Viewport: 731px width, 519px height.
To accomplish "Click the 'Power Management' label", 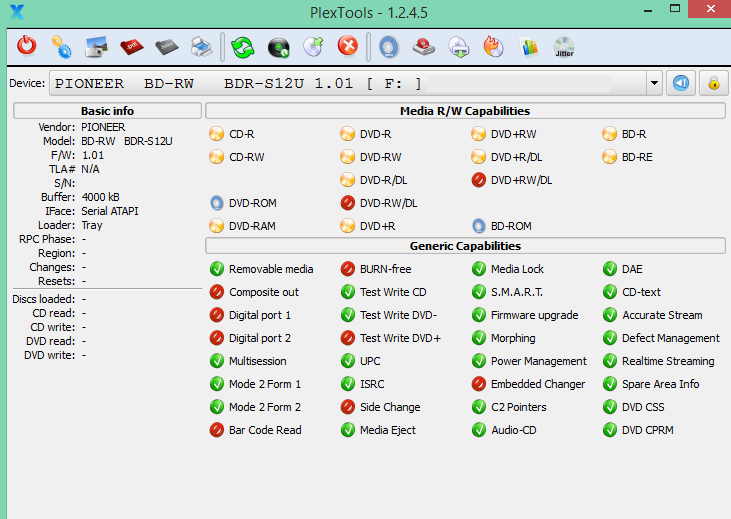I will 539,361.
